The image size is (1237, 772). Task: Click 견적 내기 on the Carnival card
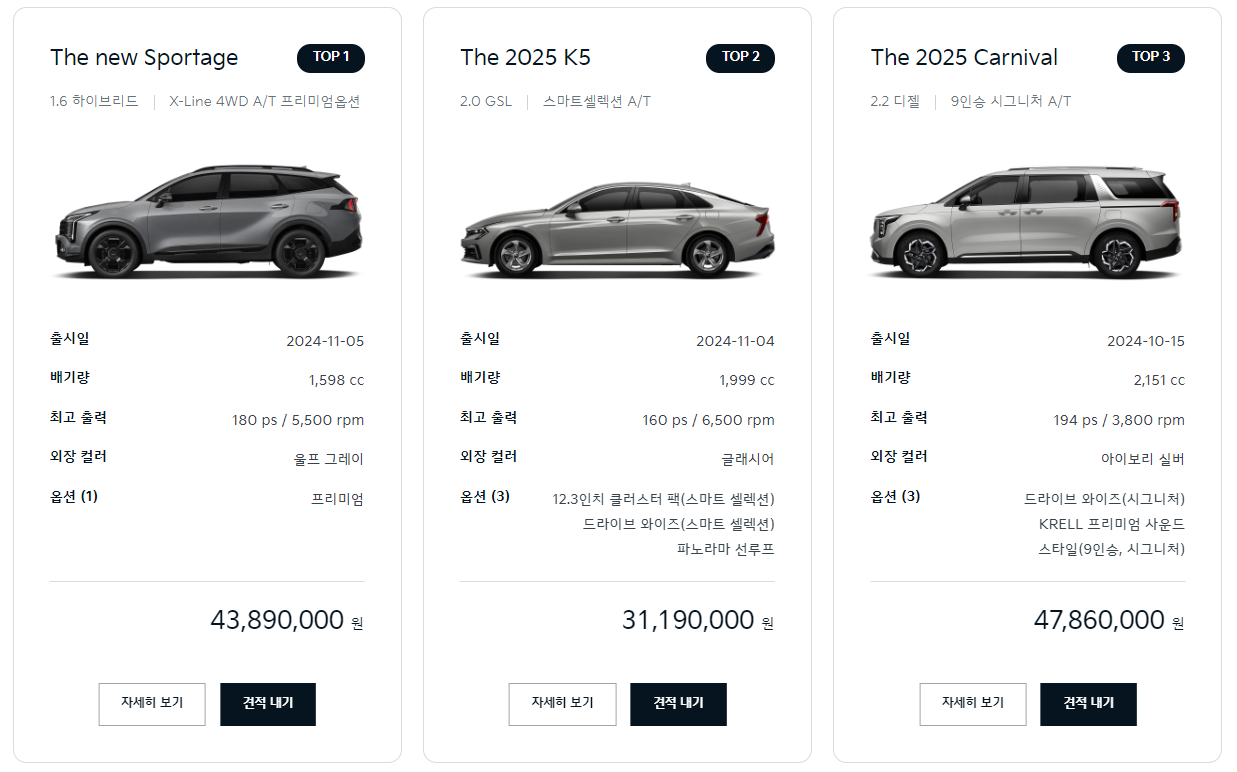click(x=1088, y=704)
